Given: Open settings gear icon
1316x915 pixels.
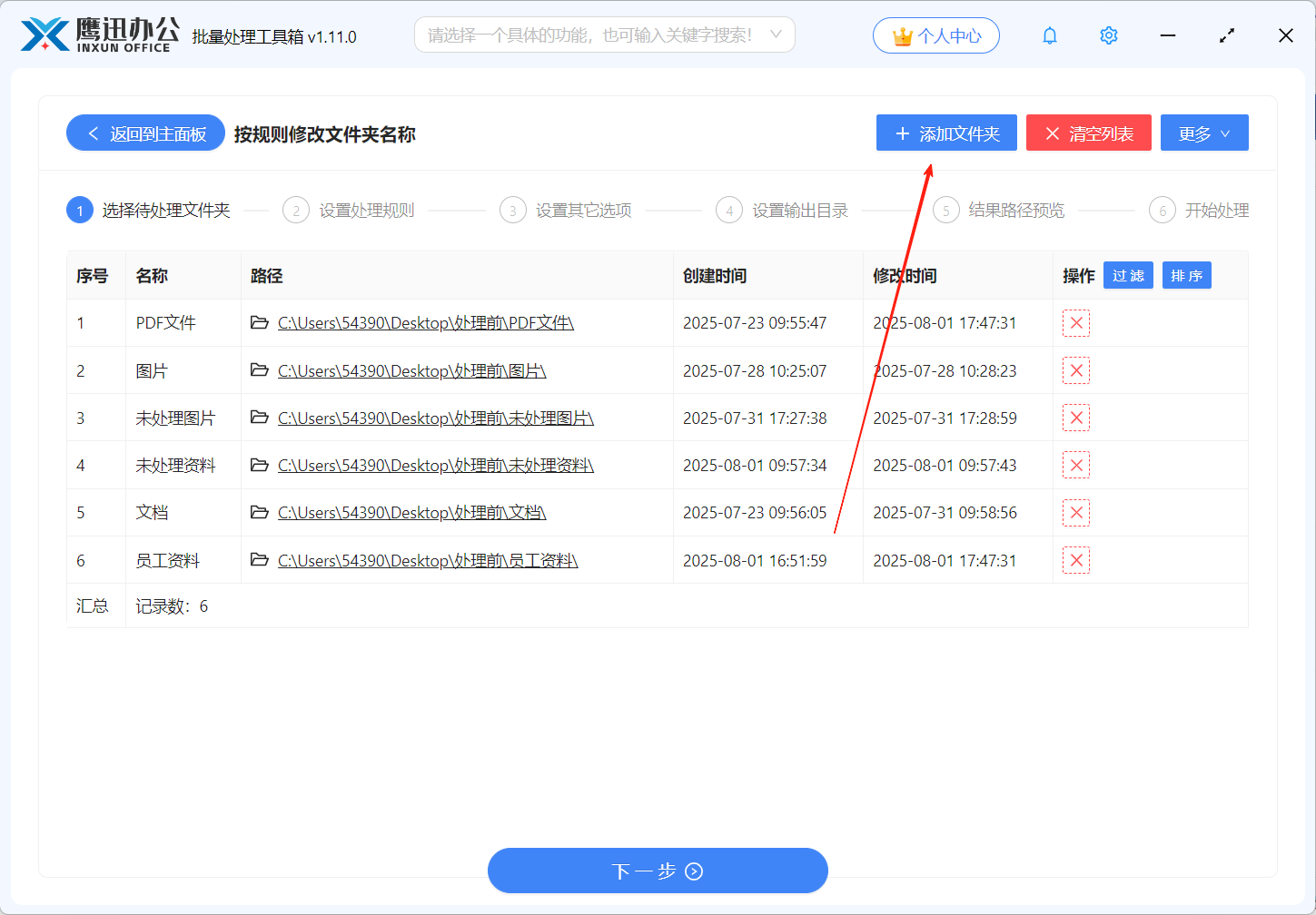Looking at the screenshot, I should (1109, 35).
